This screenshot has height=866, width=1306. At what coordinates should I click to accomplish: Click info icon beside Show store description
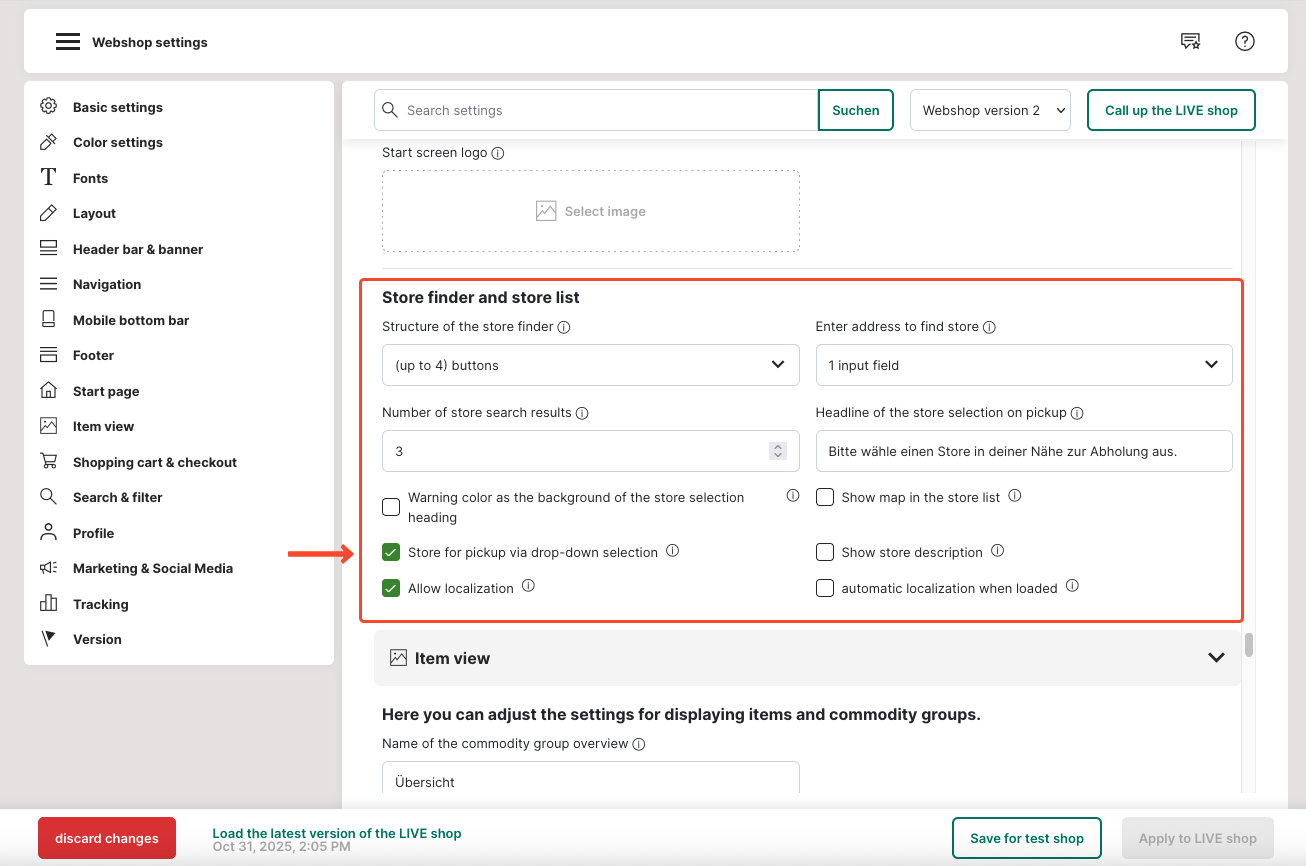(997, 551)
